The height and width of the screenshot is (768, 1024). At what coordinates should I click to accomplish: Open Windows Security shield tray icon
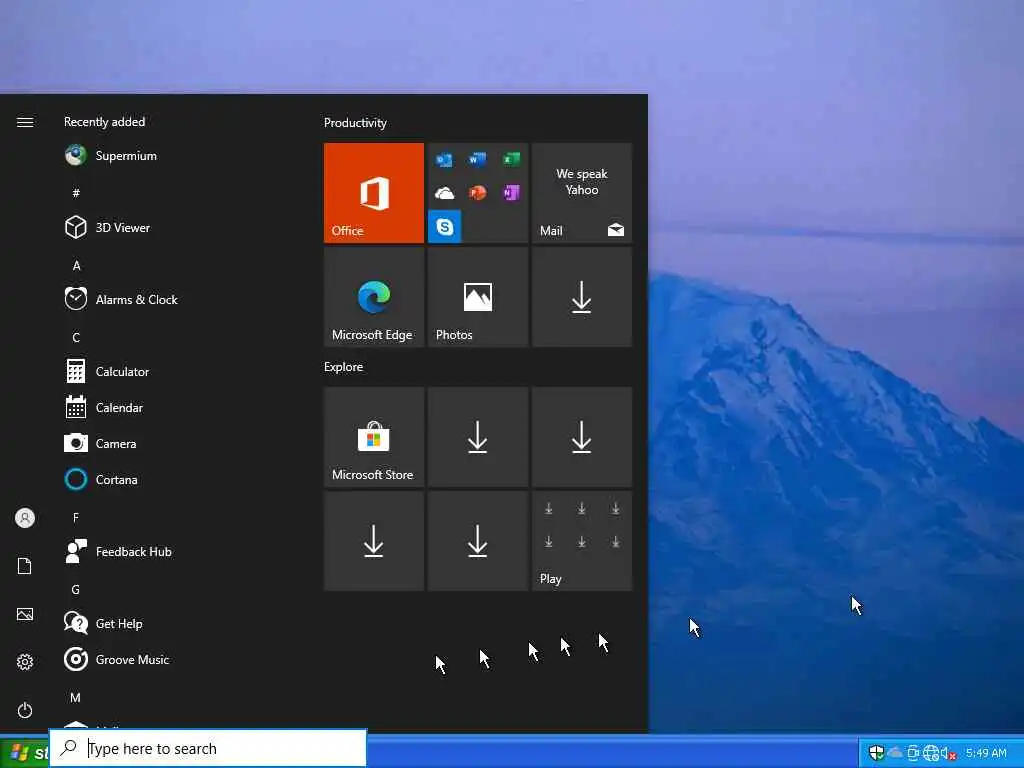pos(876,753)
